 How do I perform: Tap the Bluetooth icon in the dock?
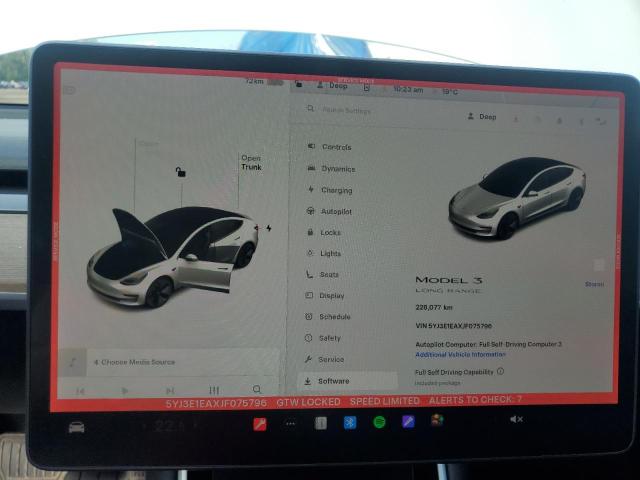(350, 422)
